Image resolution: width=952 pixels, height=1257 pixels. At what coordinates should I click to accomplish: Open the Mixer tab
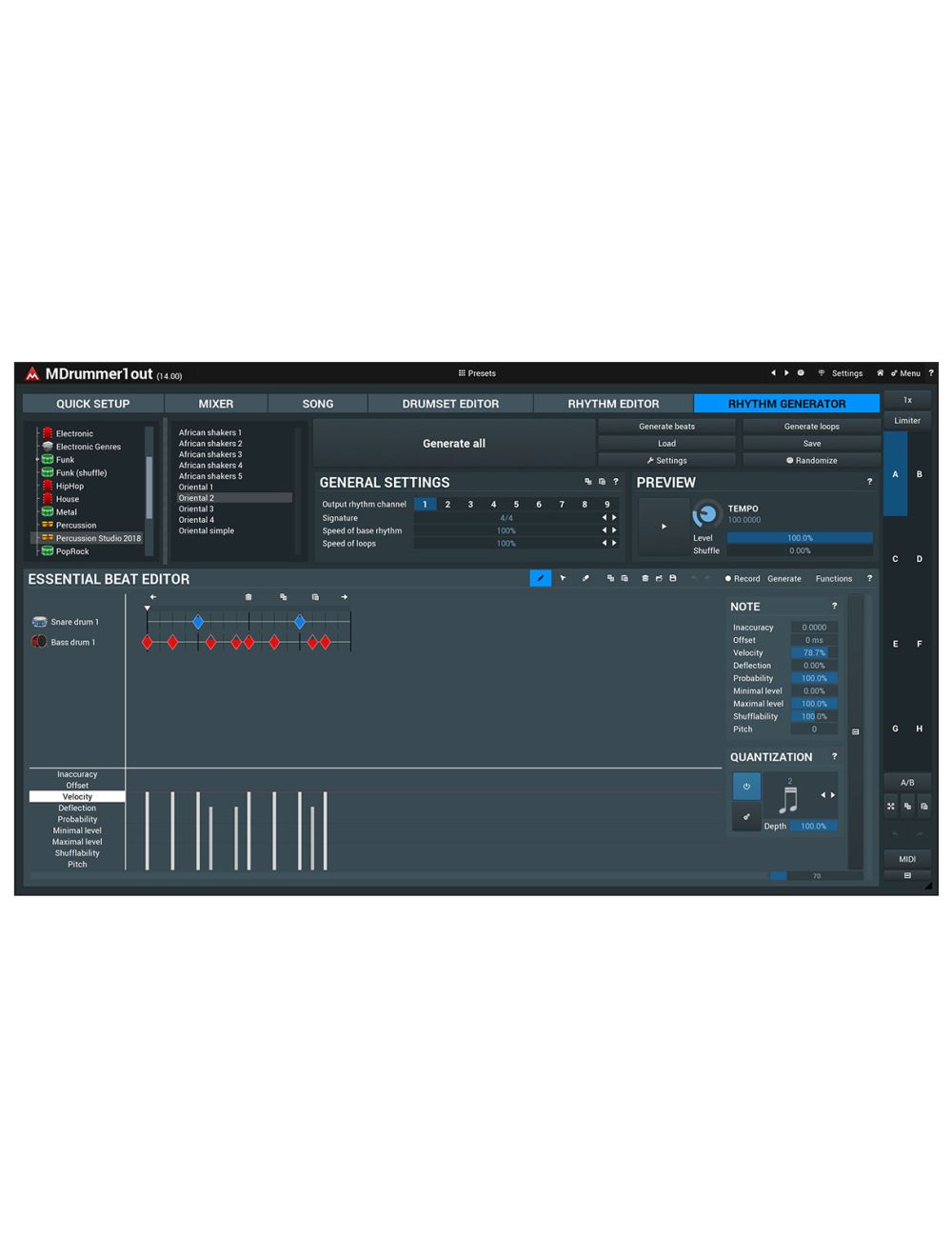(x=216, y=404)
